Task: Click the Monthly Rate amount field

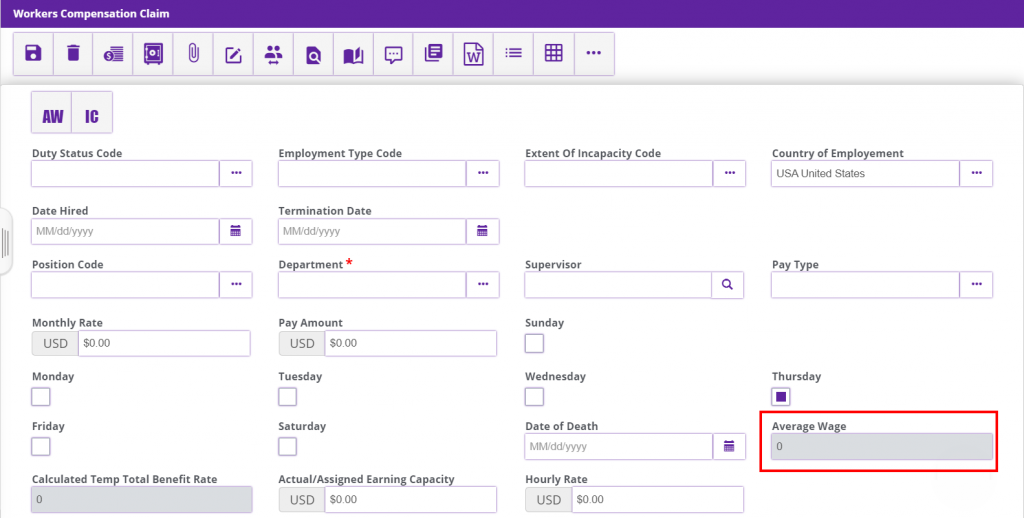Action: click(164, 343)
